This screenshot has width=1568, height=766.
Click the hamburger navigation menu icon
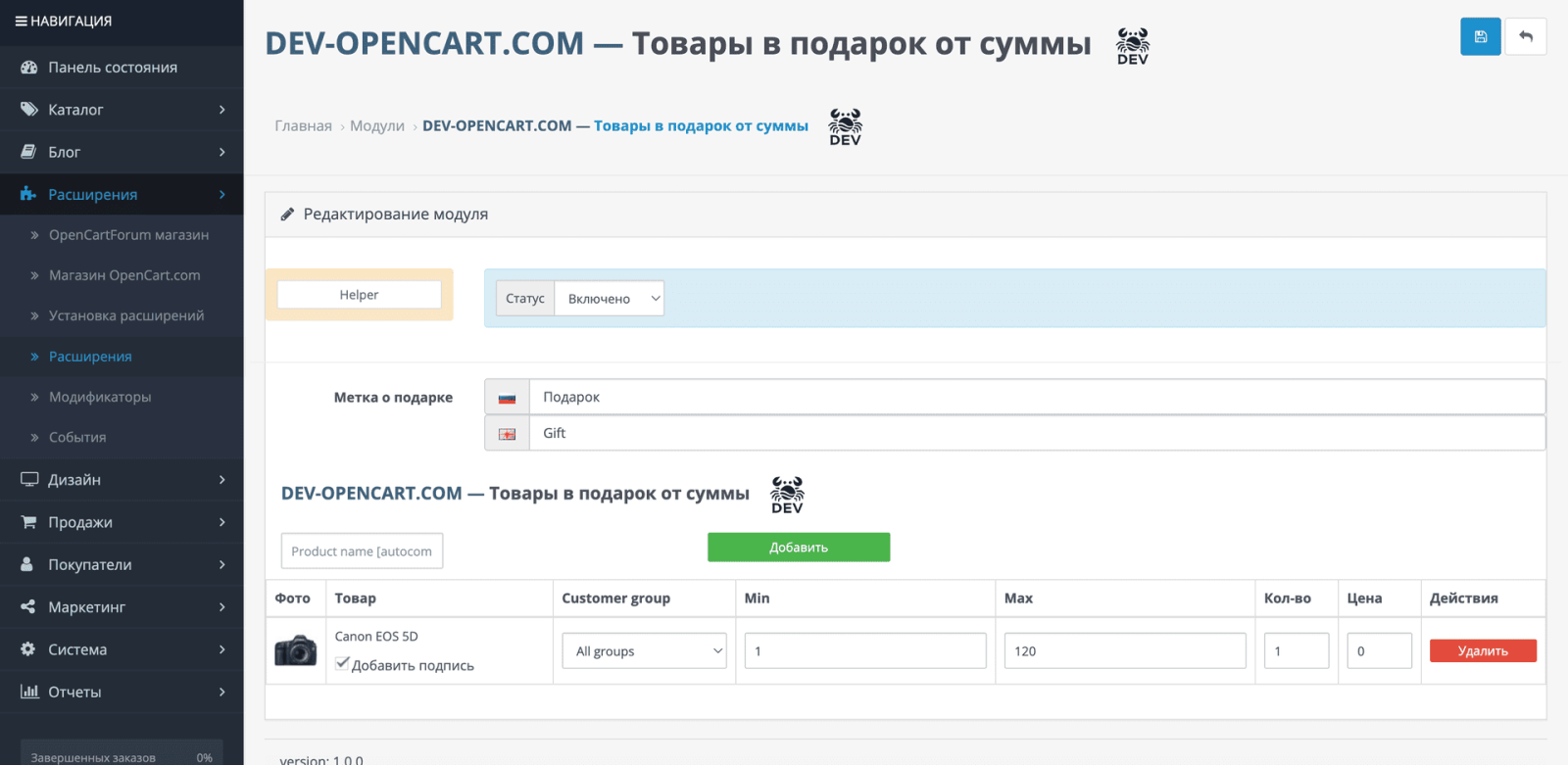point(21,21)
